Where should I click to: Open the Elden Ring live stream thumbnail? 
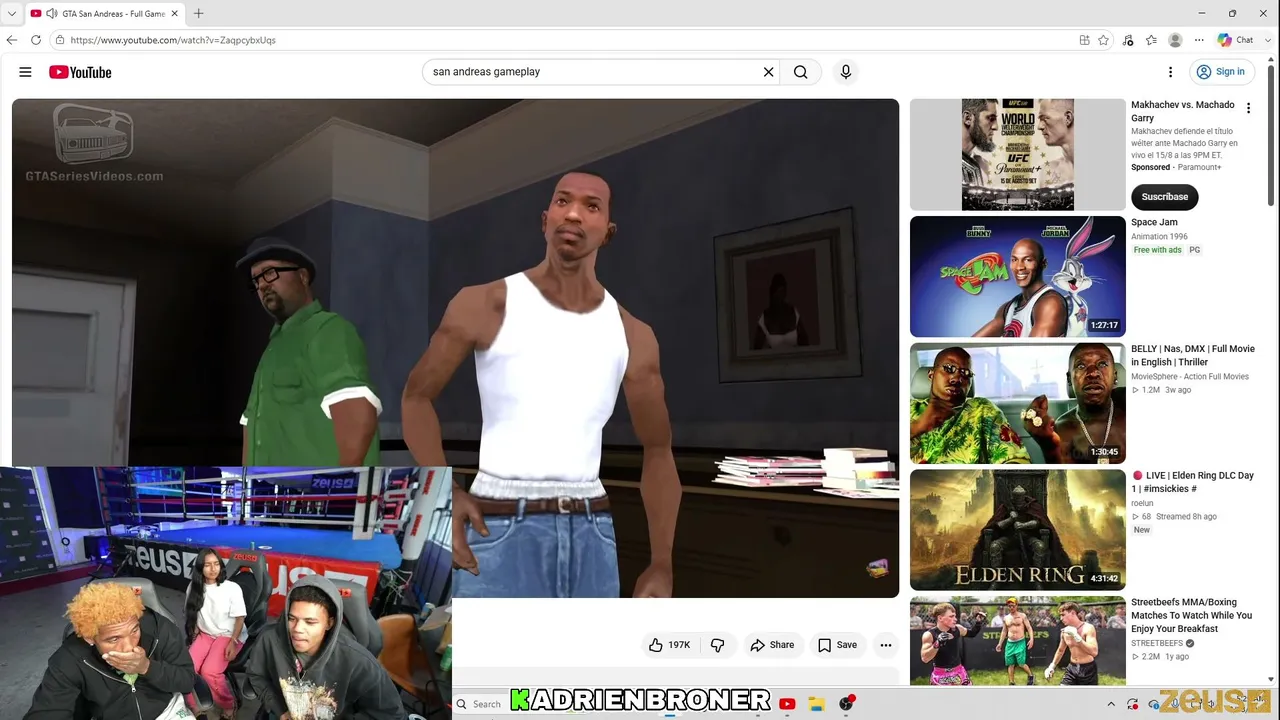click(1018, 530)
